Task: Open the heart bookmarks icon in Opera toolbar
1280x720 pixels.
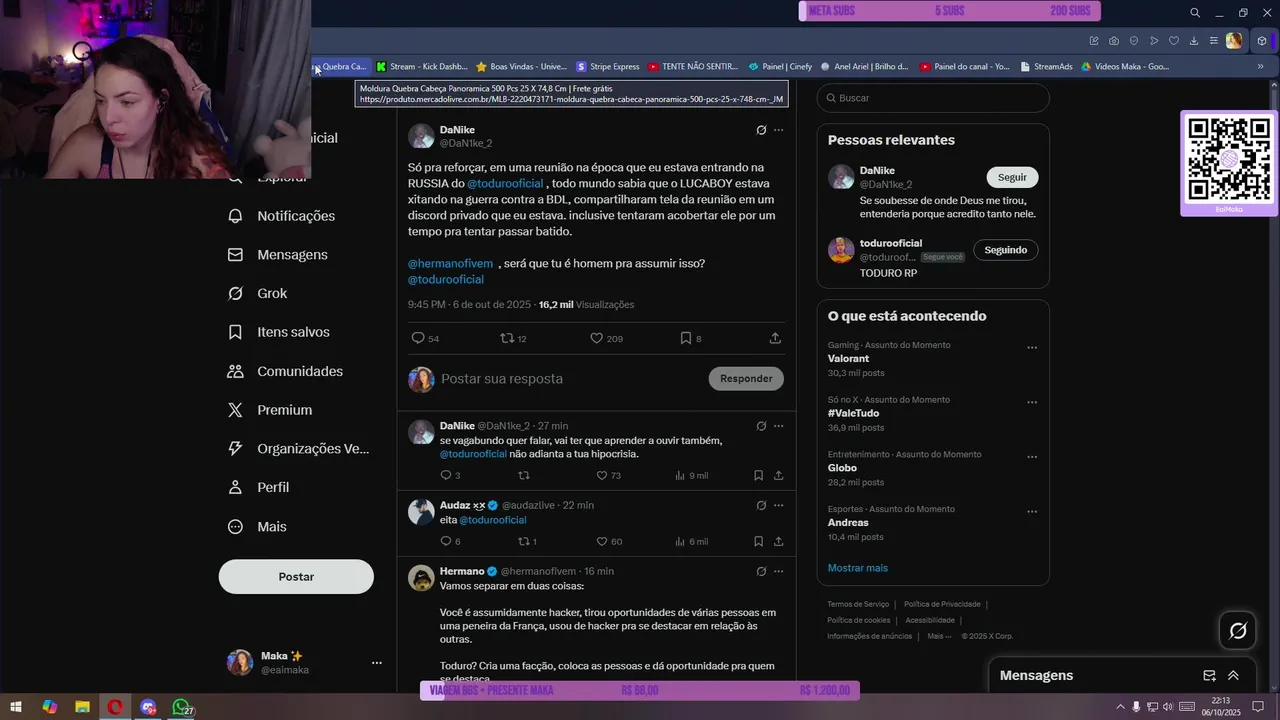Action: tap(1174, 41)
